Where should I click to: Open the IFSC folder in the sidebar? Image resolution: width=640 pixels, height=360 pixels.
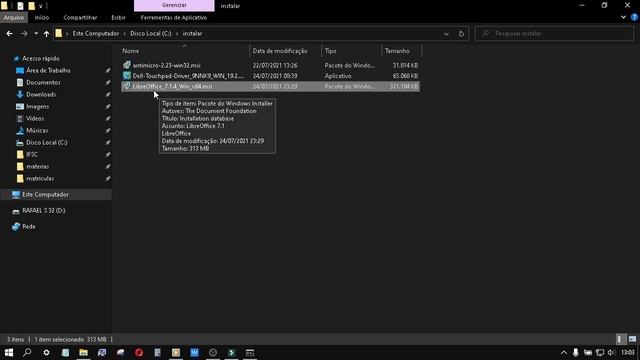32,154
